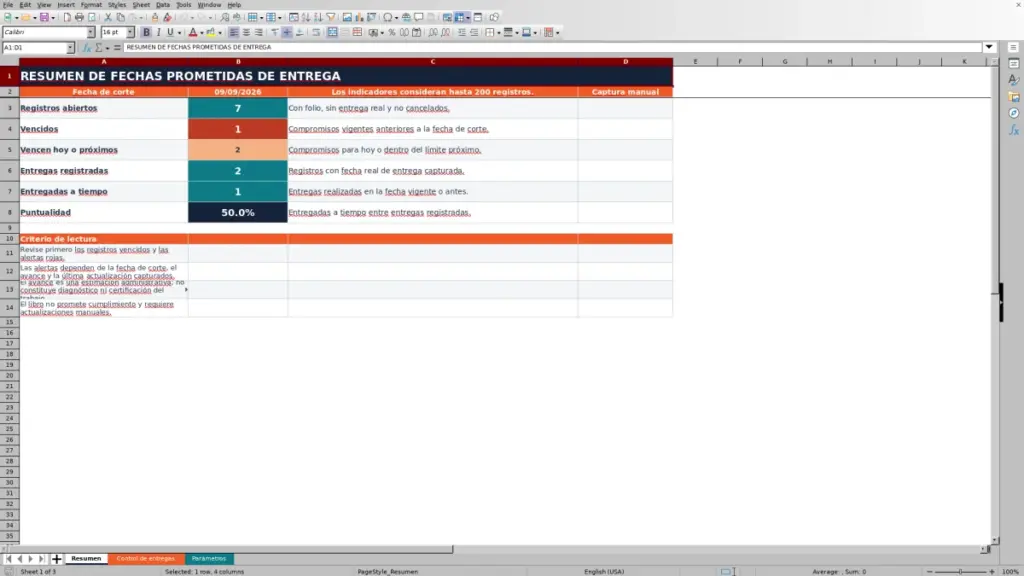Screen dimensions: 1024x576
Task: Toggle Center Horizontally alignment
Action: click(246, 33)
